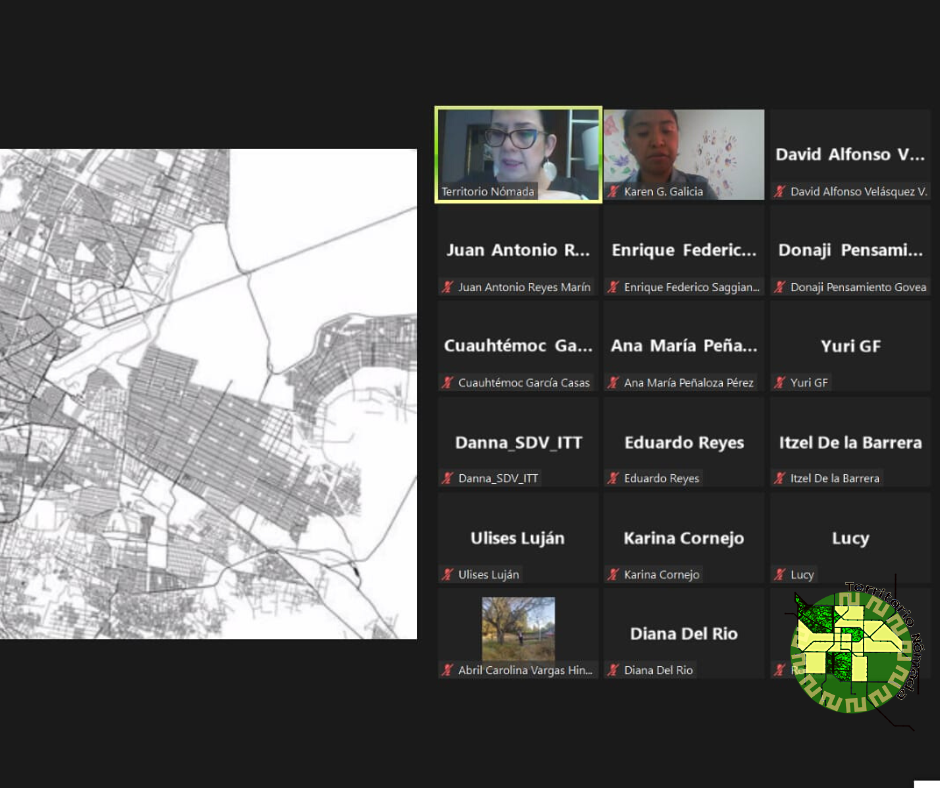
Task: Click muted mic icon for Juan Antonio Reyes Marín
Action: pos(448,287)
